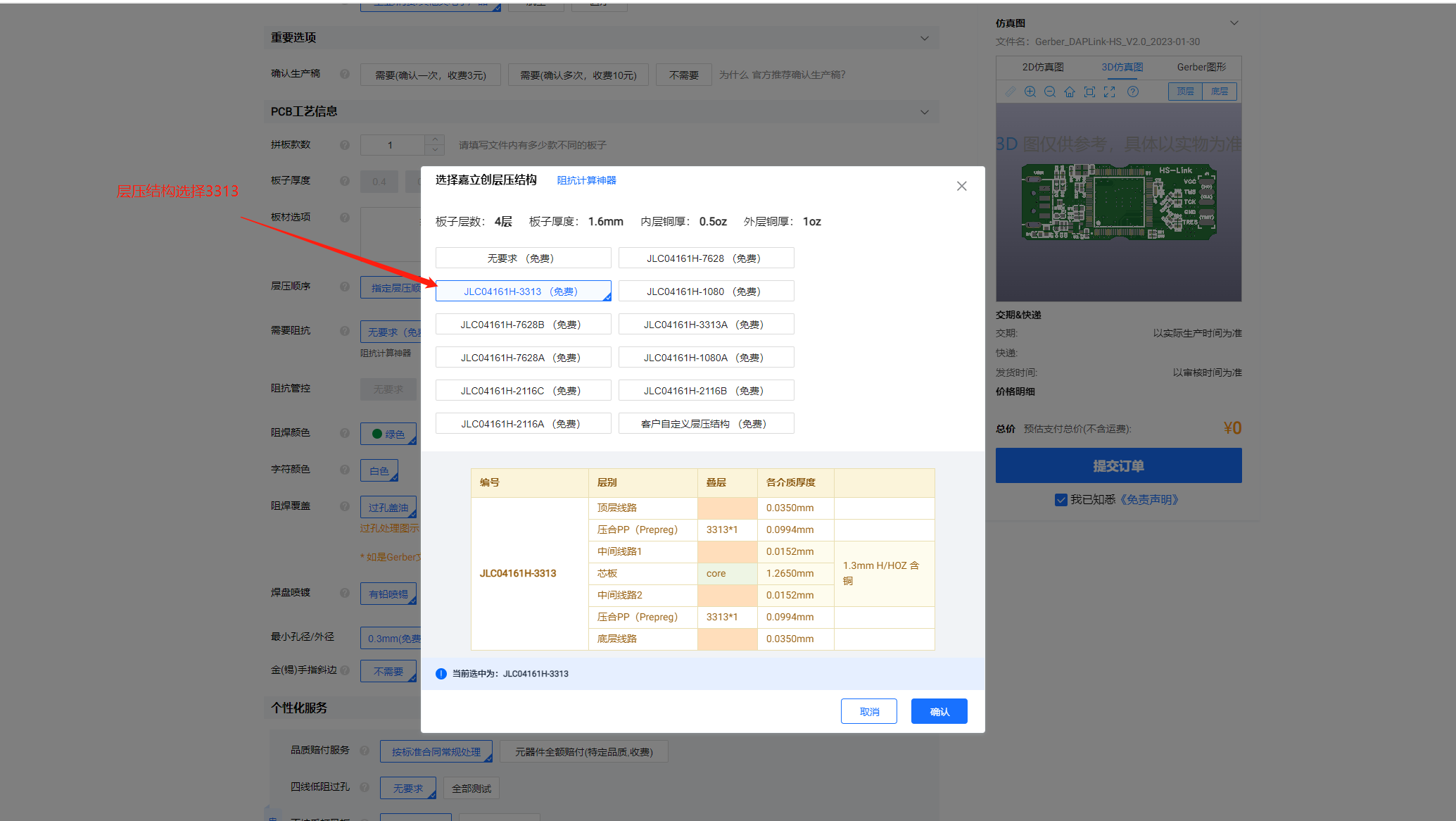The height and width of the screenshot is (821, 1456).
Task: Click fullscreen expand icon in preview
Action: coord(1109,92)
